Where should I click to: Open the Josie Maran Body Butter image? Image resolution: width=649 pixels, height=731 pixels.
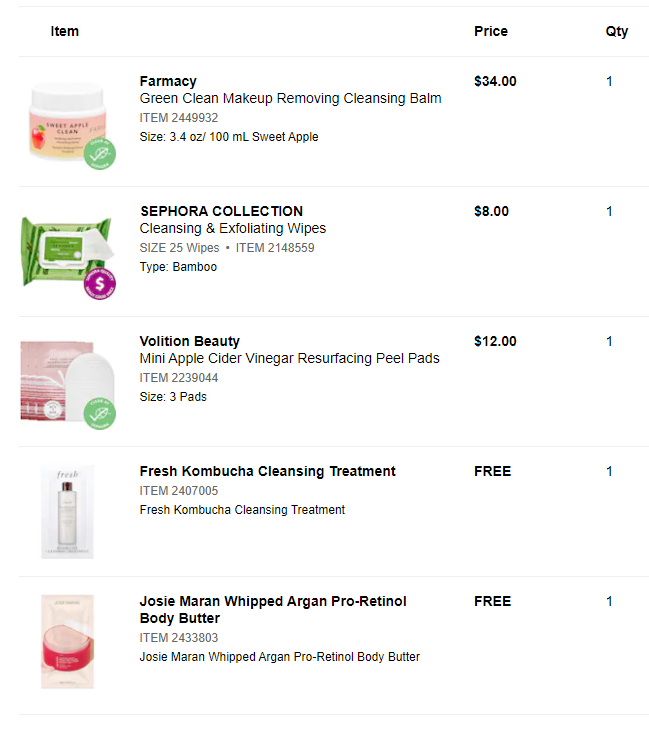(68, 641)
